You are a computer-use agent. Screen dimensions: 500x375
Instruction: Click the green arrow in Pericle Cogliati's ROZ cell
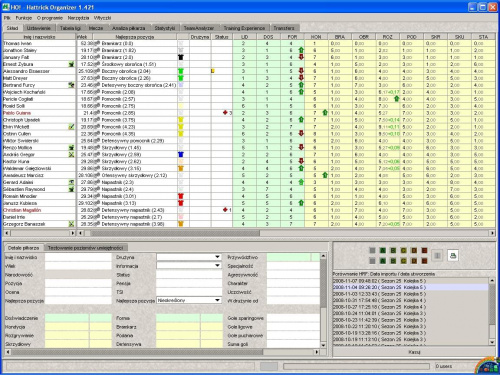pos(397,99)
